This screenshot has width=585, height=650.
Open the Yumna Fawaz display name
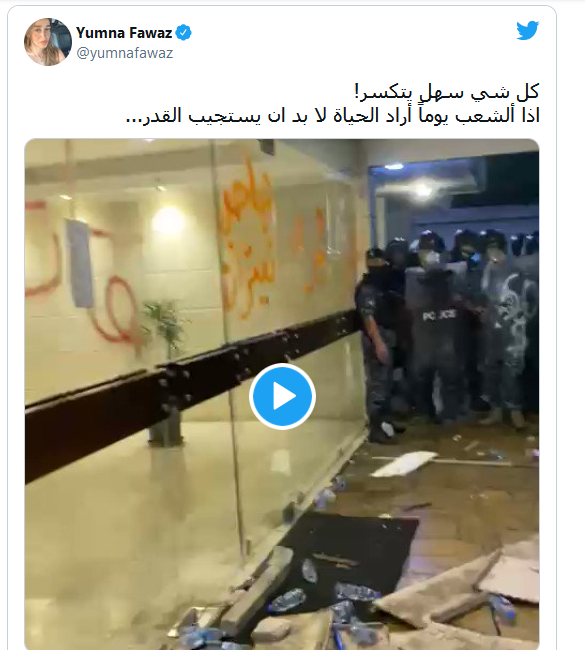(x=124, y=32)
